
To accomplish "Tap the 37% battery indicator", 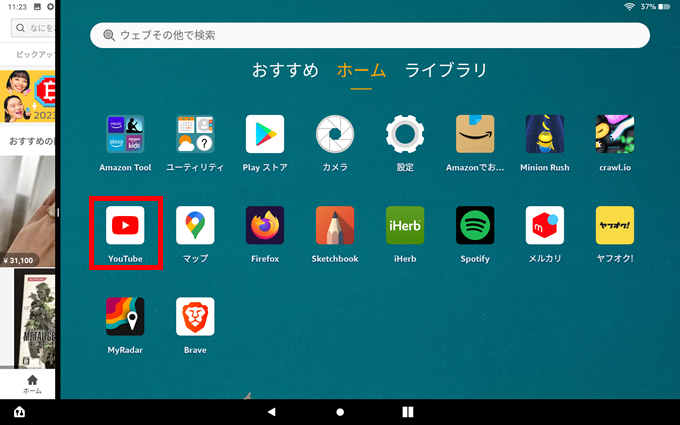I will [655, 7].
